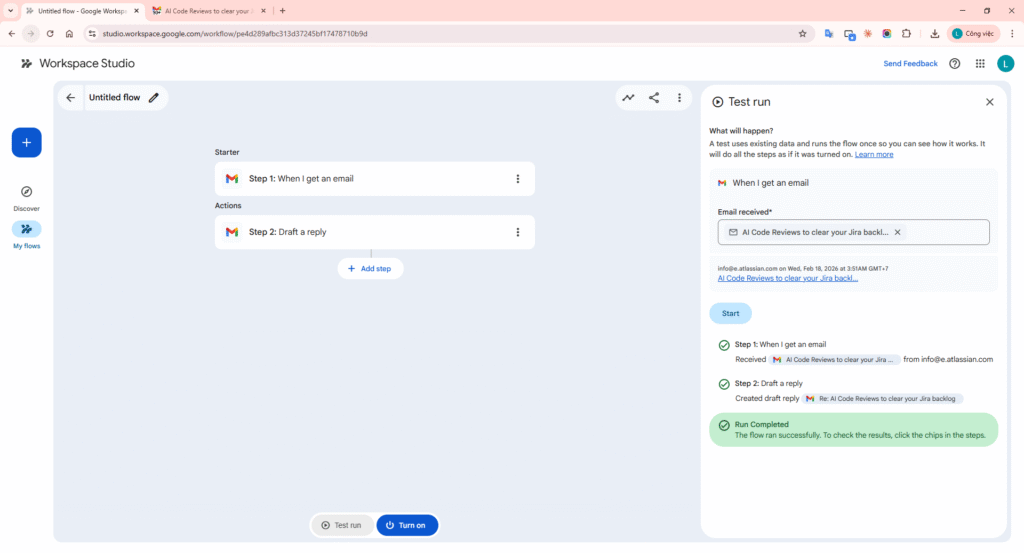Click the Learn more link
This screenshot has width=1024, height=553.
[x=873, y=155]
